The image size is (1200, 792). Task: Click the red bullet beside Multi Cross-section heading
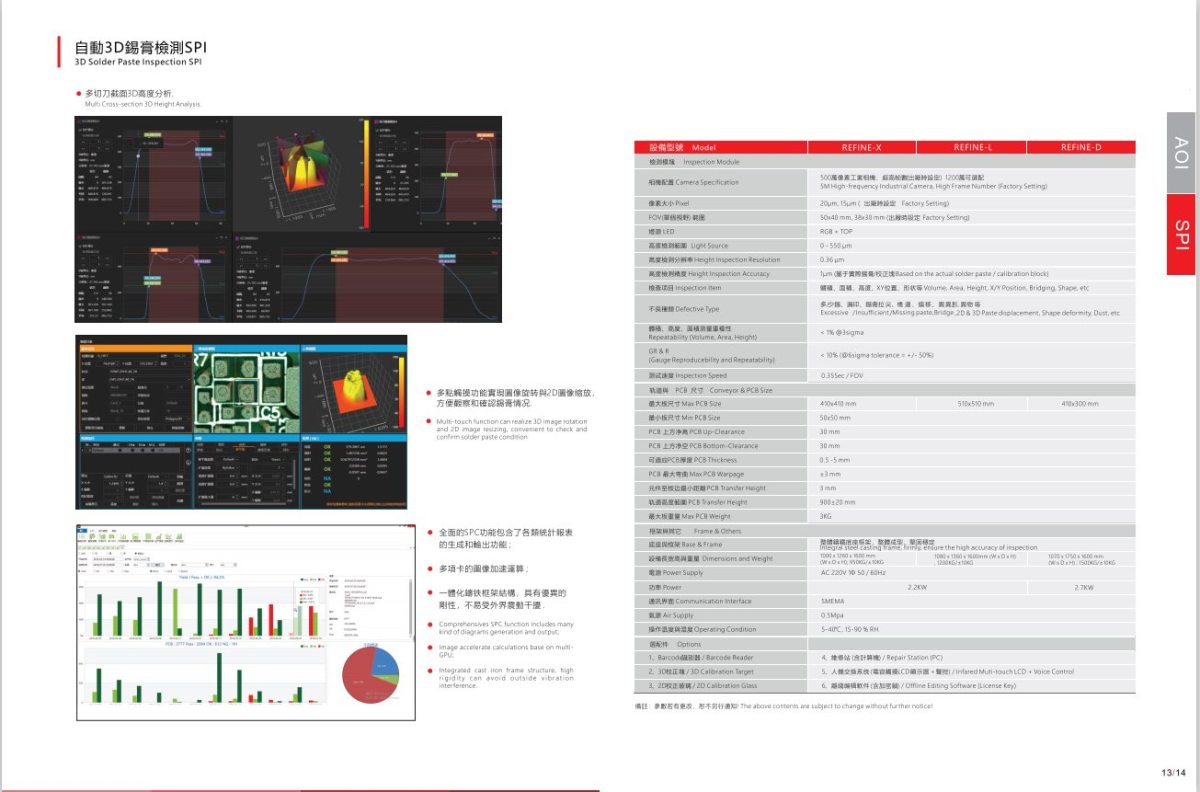point(78,93)
